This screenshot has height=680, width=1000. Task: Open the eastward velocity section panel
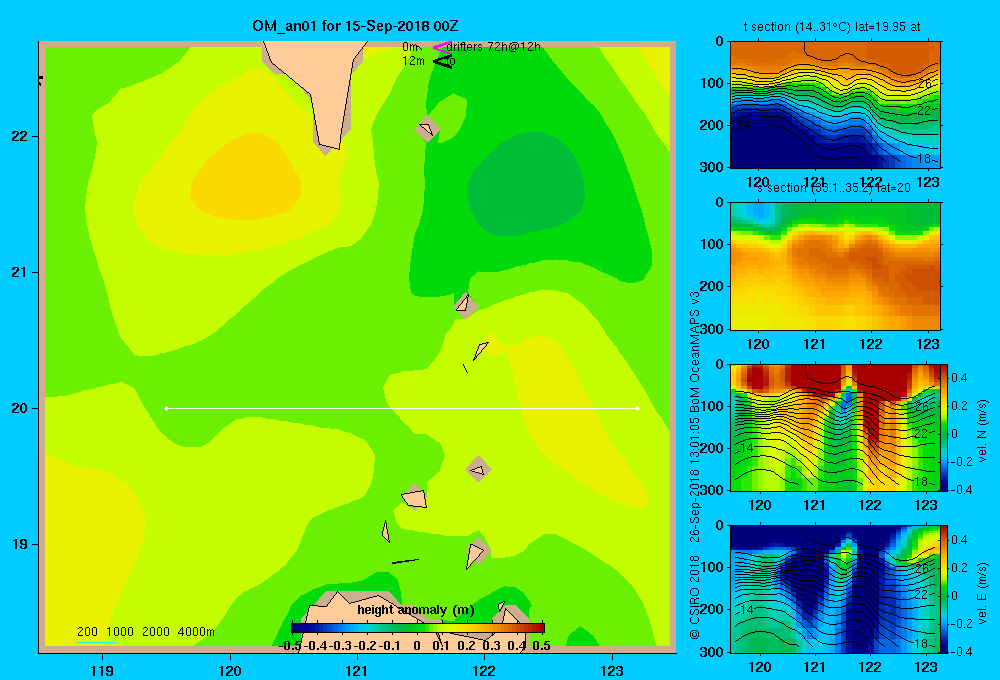[x=835, y=589]
